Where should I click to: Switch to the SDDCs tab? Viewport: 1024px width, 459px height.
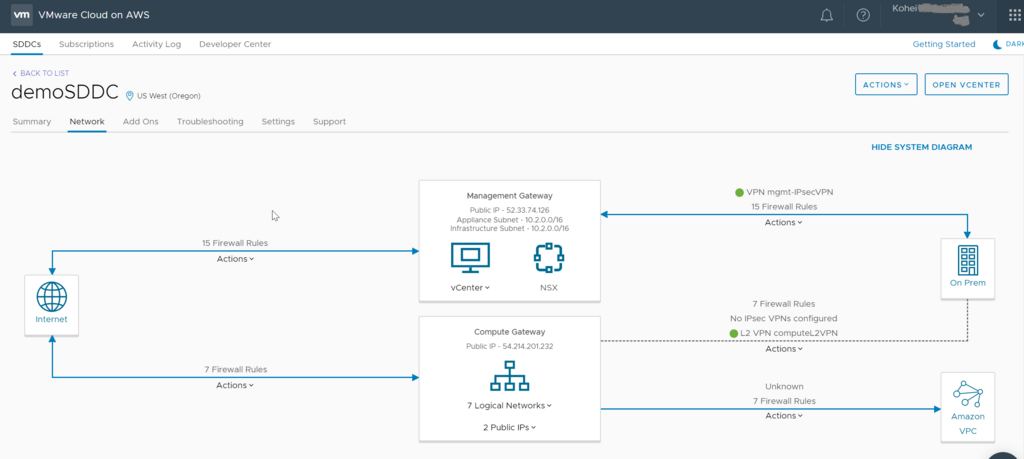click(x=27, y=44)
